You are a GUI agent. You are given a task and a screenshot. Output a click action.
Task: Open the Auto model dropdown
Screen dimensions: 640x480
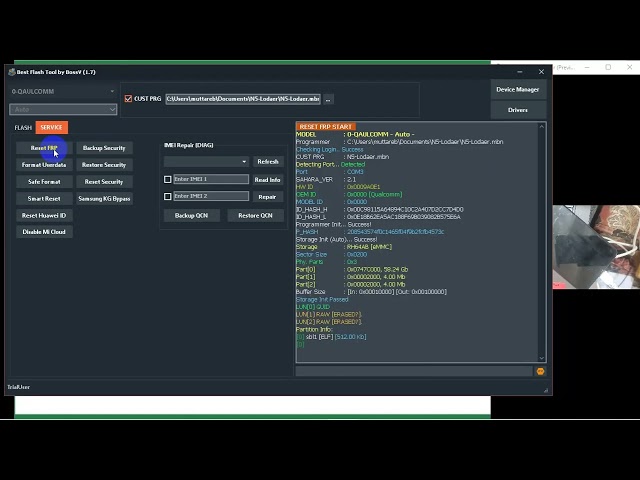(x=63, y=109)
